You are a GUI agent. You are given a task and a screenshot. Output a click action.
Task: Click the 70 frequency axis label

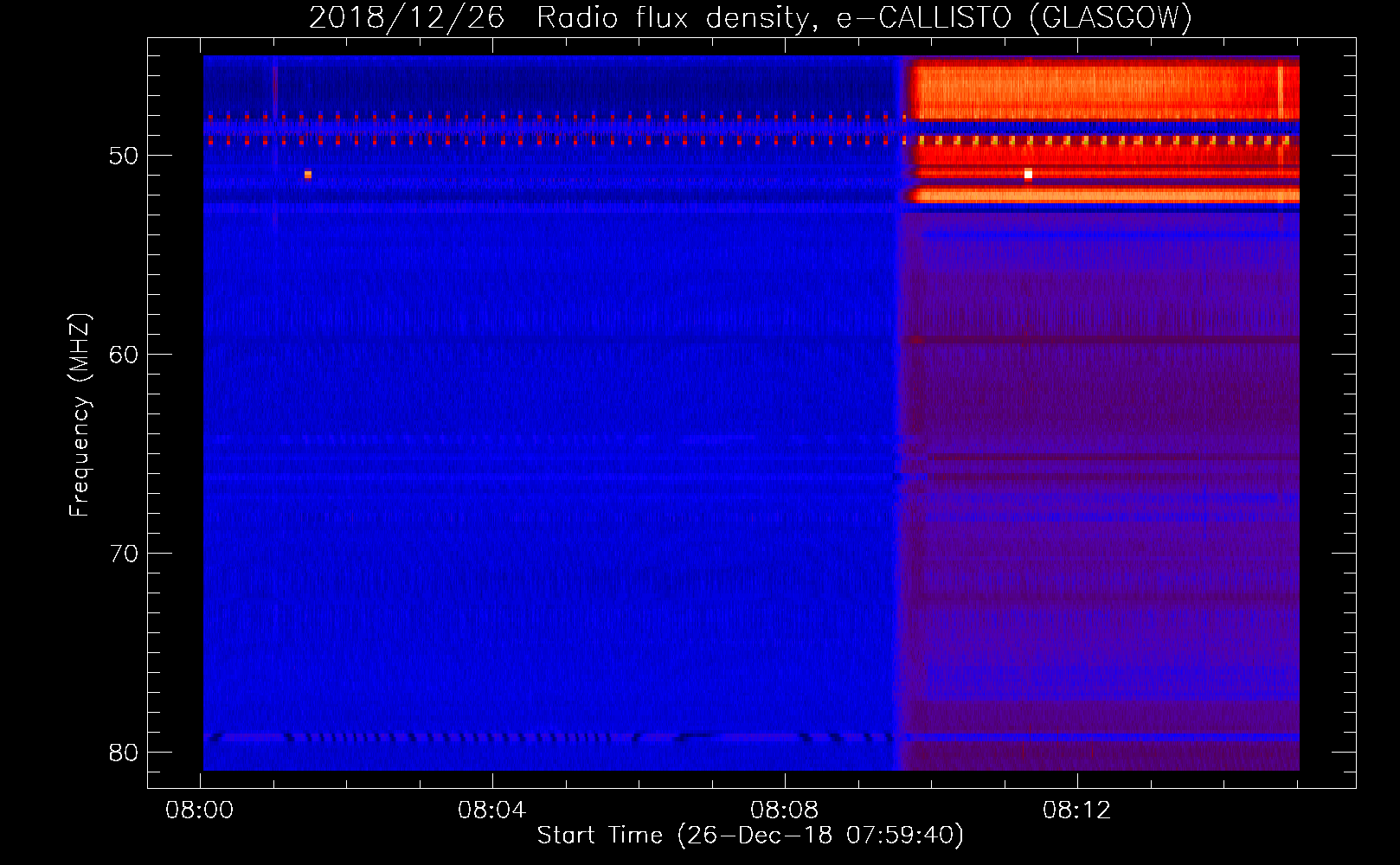[x=124, y=554]
